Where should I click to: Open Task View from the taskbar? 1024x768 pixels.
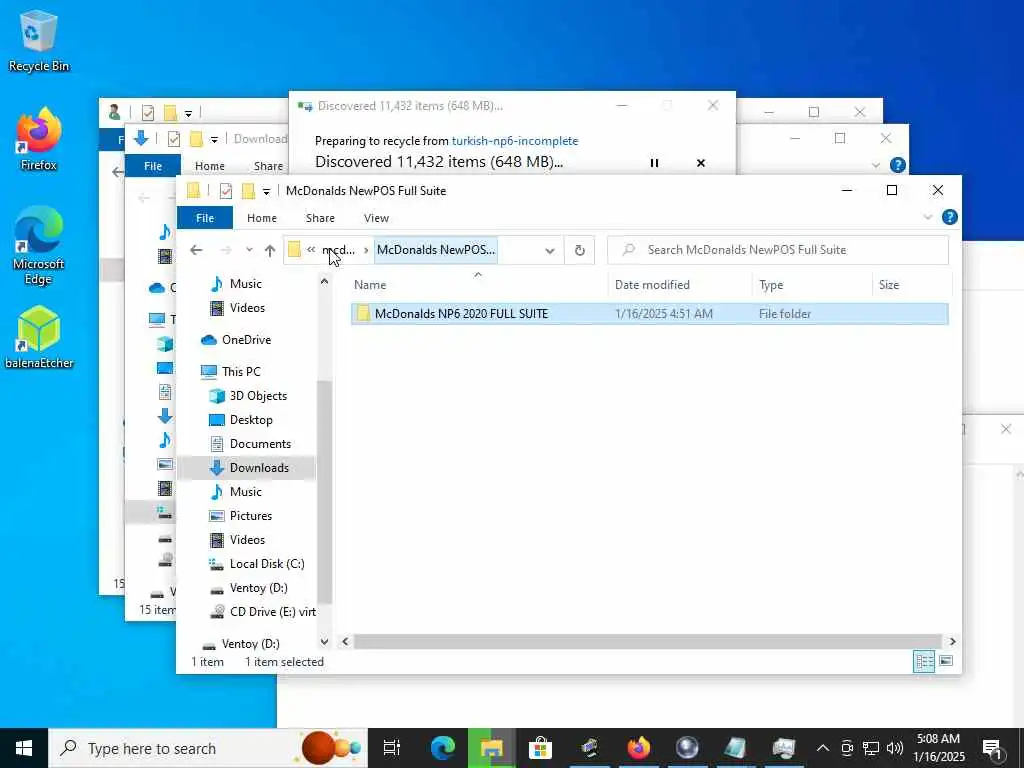click(x=391, y=748)
